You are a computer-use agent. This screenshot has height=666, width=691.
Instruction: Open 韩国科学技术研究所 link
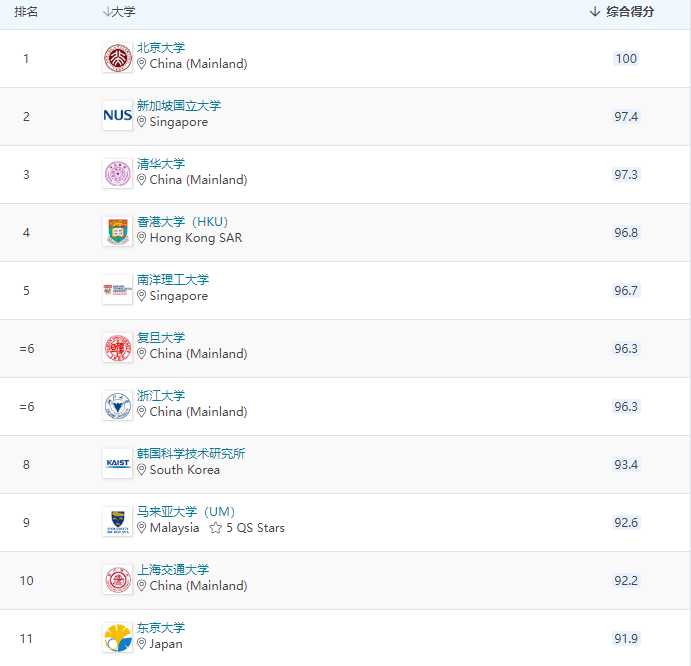pos(190,454)
